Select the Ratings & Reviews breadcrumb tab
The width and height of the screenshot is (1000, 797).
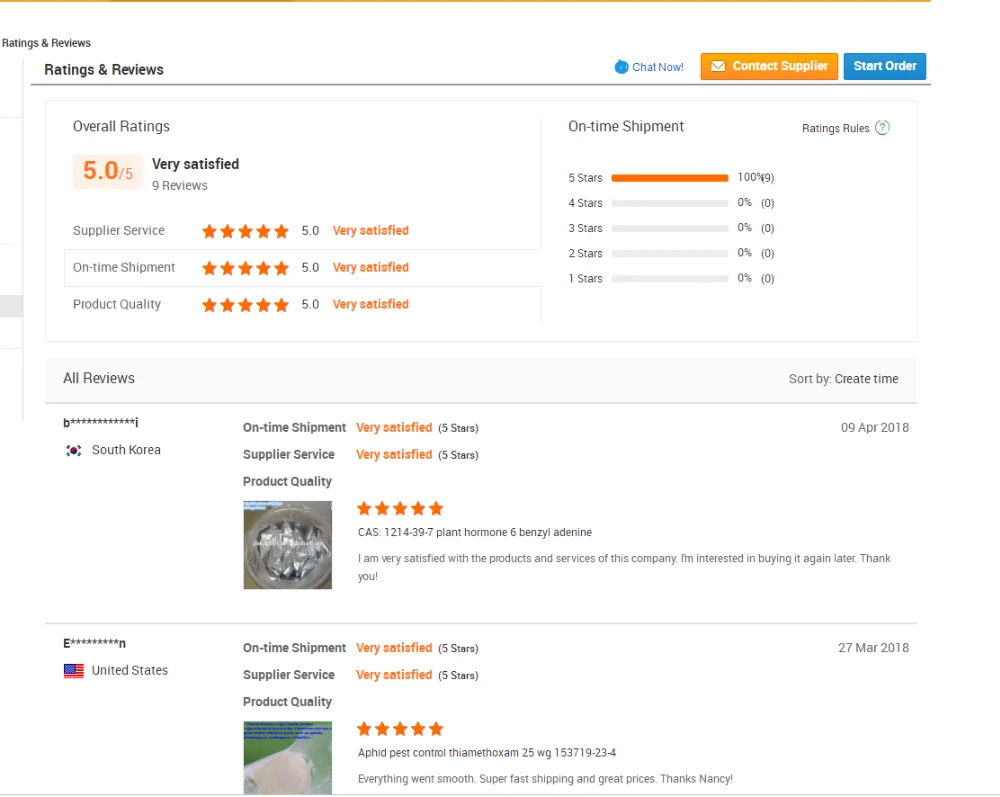pos(46,43)
